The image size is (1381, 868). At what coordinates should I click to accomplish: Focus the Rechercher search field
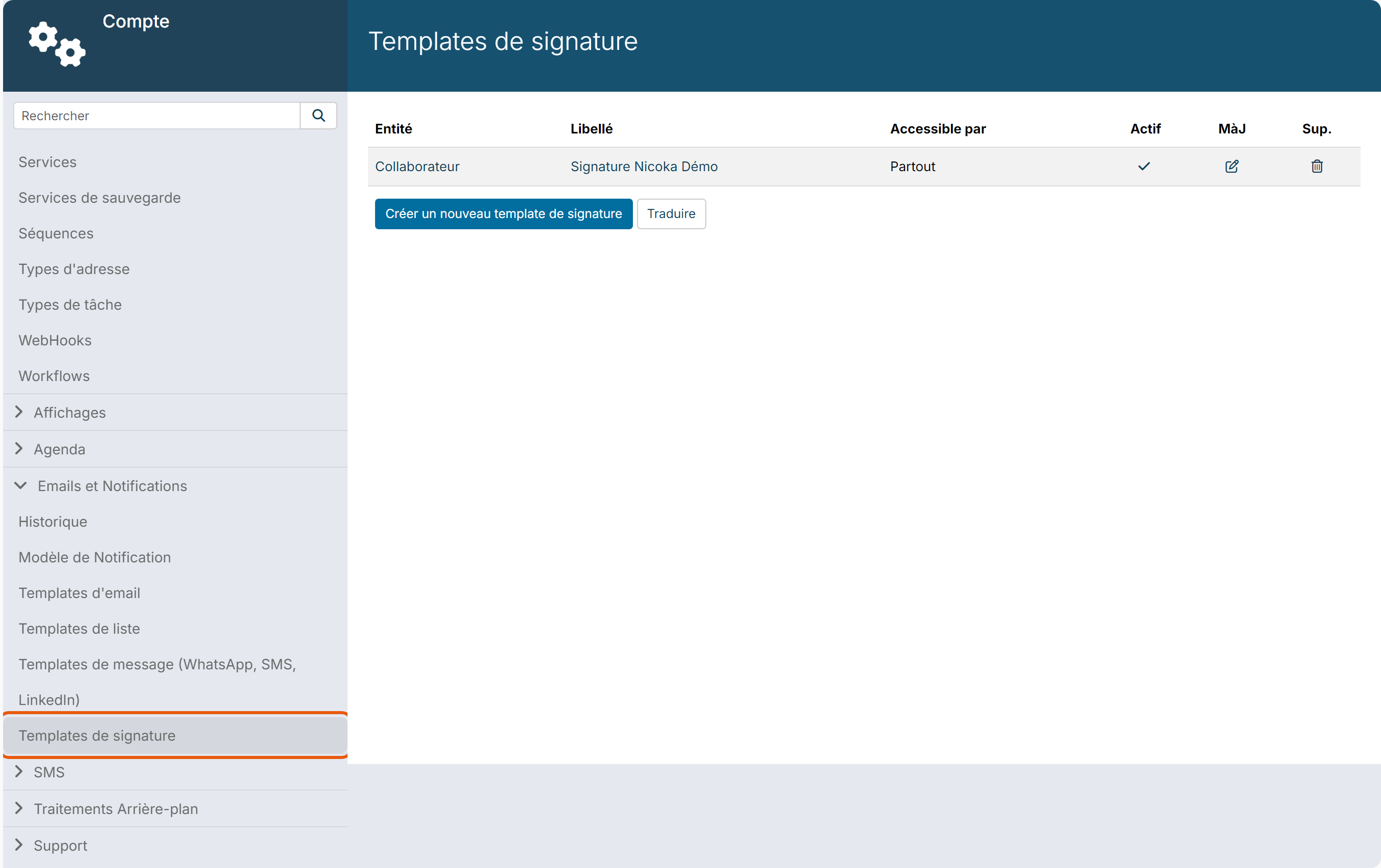[156, 115]
